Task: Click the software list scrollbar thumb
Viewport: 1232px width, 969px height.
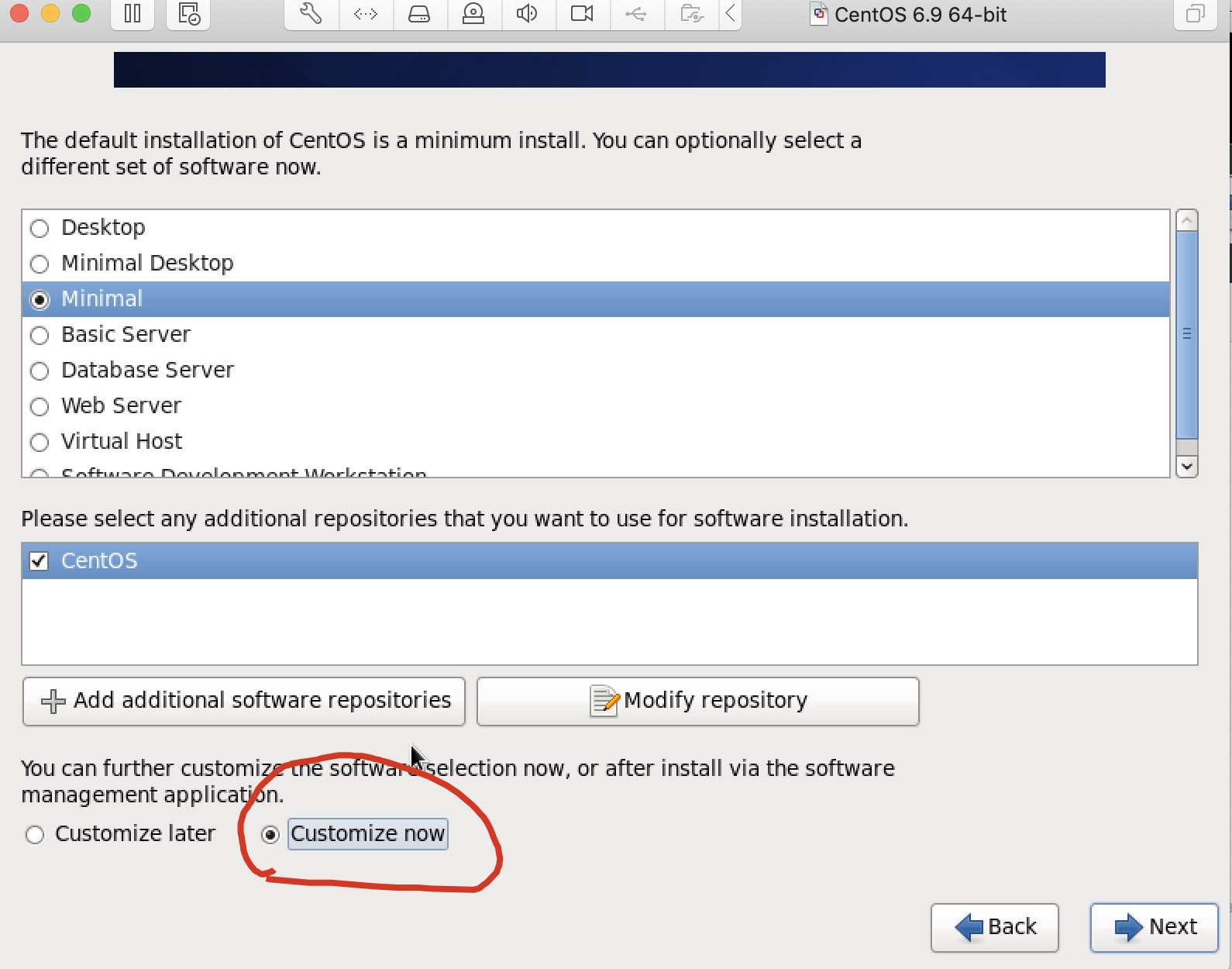Action: pos(1187,334)
